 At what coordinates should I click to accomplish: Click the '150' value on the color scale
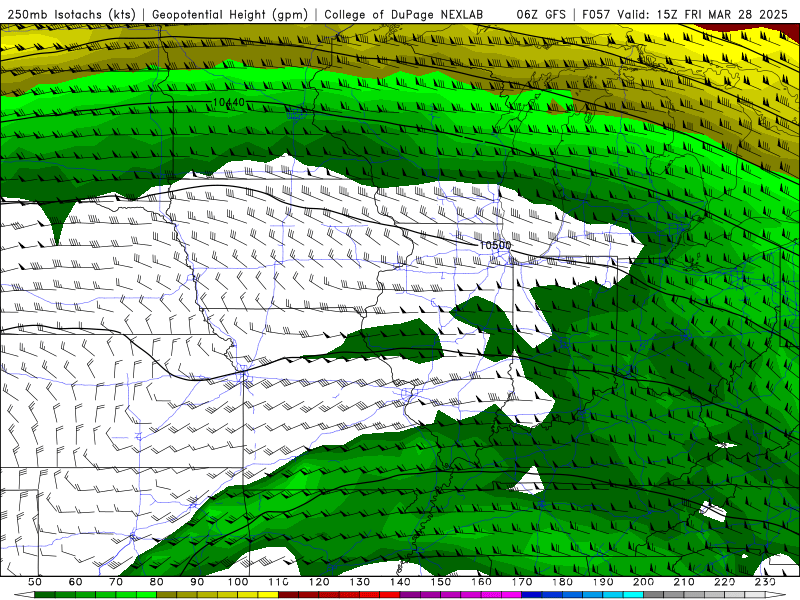point(441,582)
